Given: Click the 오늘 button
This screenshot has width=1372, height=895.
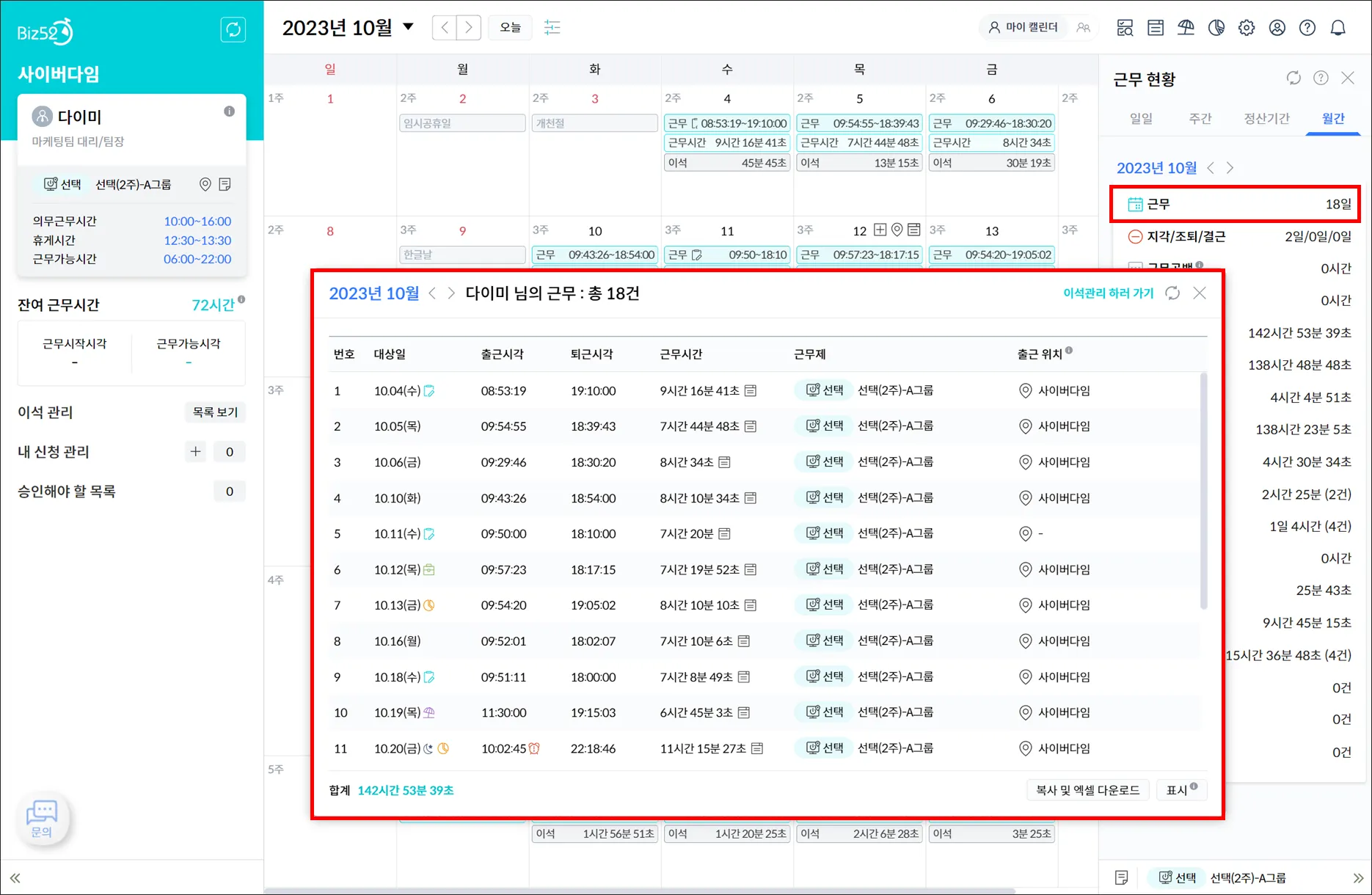Looking at the screenshot, I should click(x=511, y=28).
